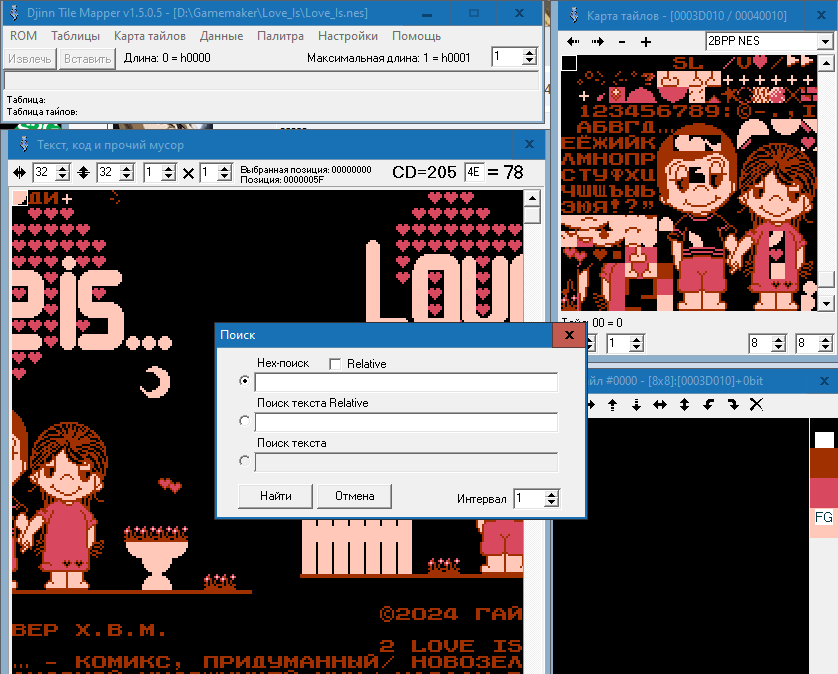This screenshot has height=674, width=838.
Task: Rotate tile counter-clockwise in tile editor
Action: click(x=708, y=405)
